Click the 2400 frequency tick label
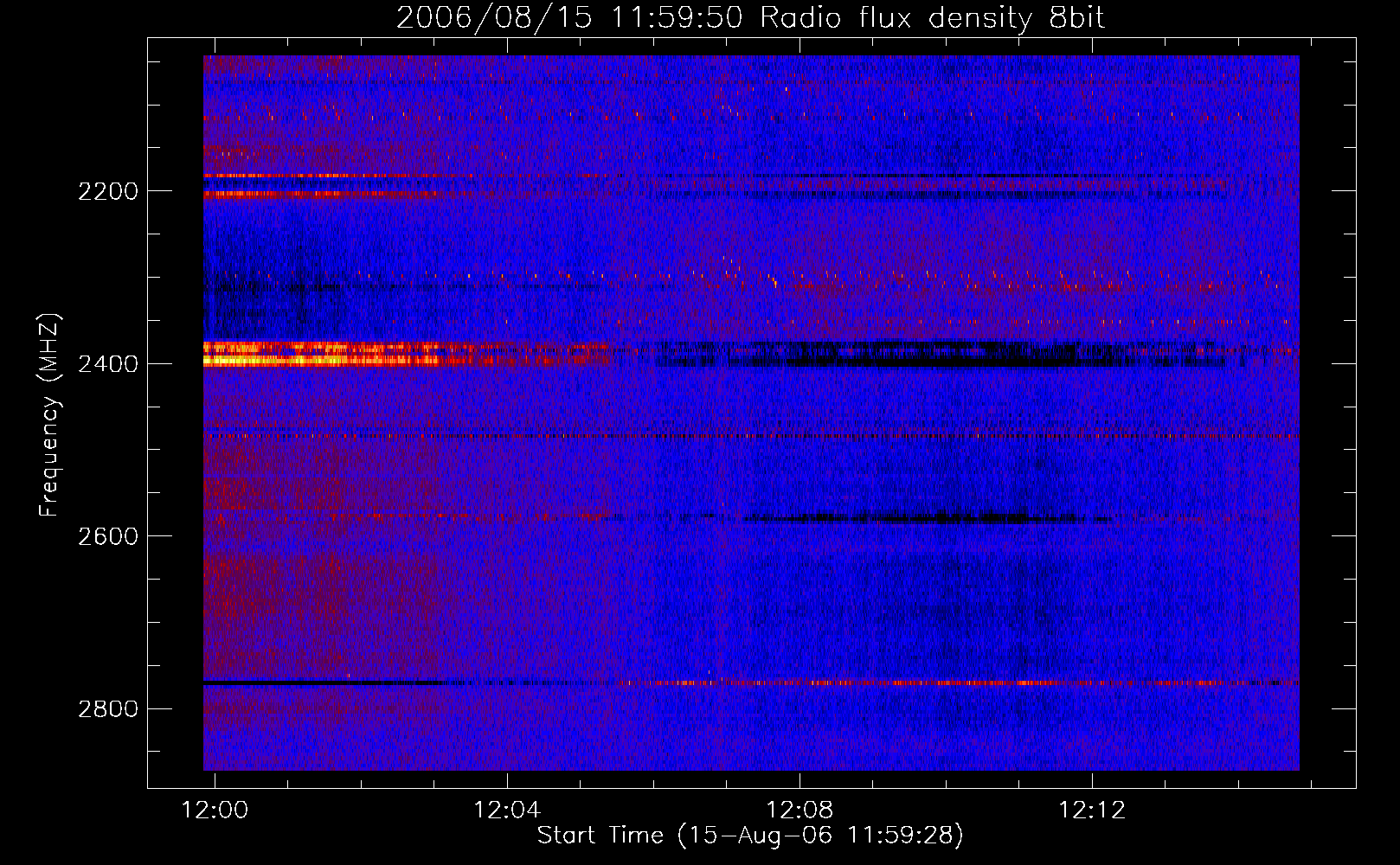Image resolution: width=1400 pixels, height=865 pixels. pyautogui.click(x=108, y=364)
